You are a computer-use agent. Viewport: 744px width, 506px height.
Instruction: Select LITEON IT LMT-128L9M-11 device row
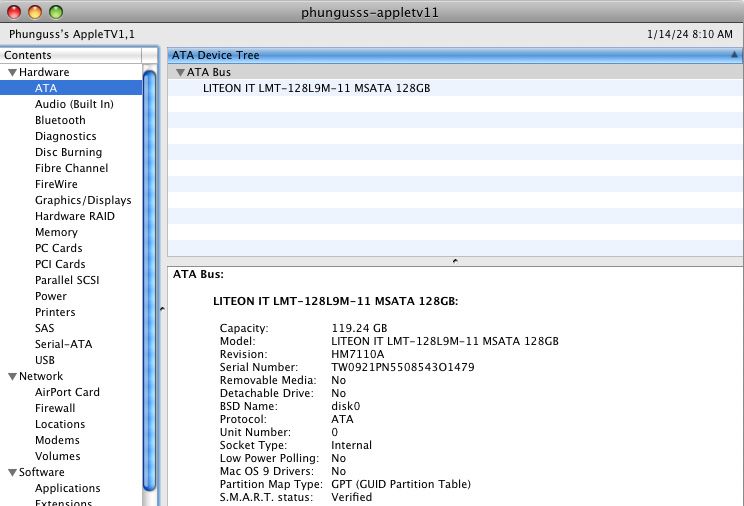(x=455, y=88)
